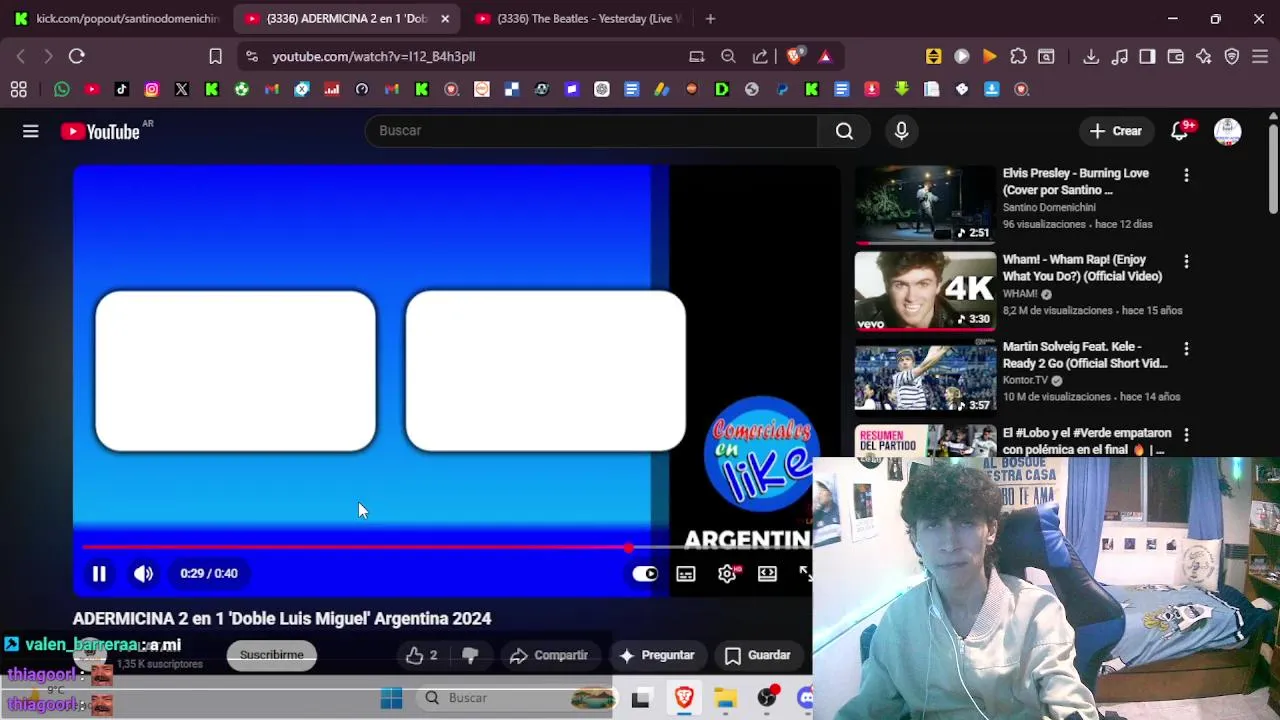Open browser downloads arrow icon
The image size is (1280, 720).
[1091, 56]
